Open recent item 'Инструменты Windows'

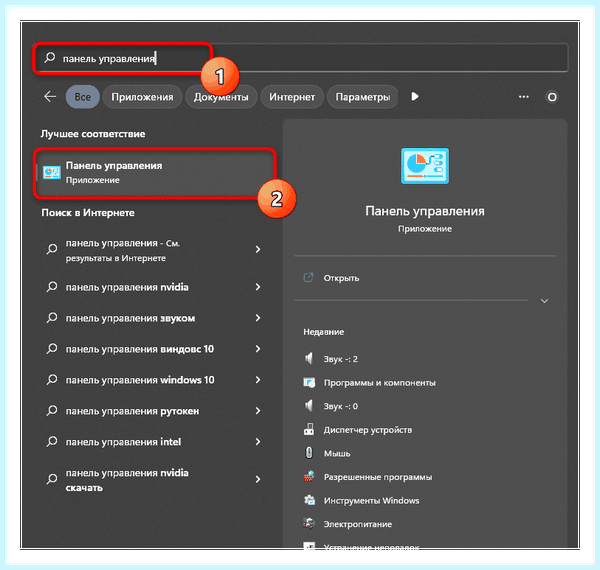(371, 500)
